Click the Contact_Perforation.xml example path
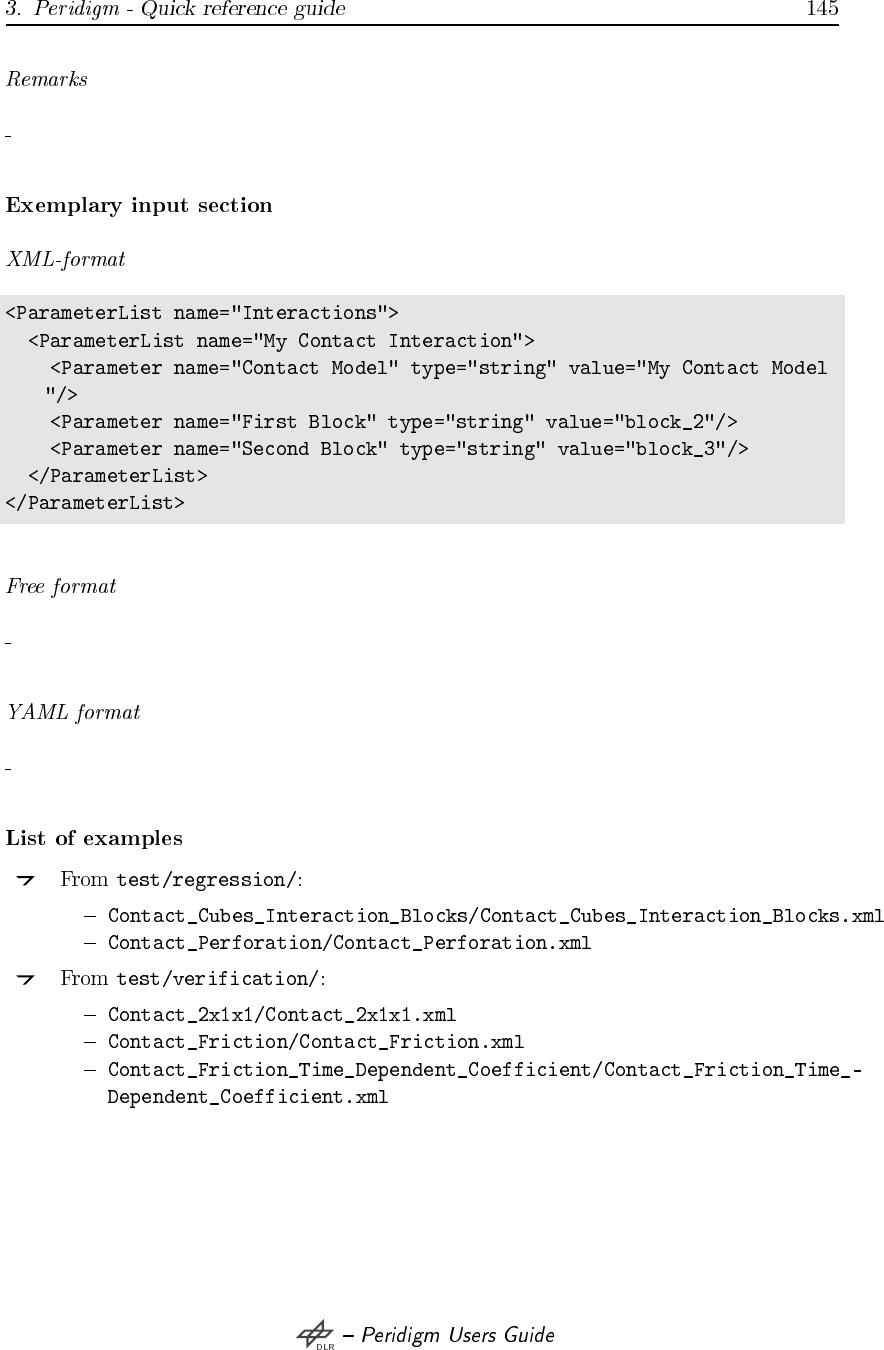Viewport: 884px width, 1350px height. [x=349, y=943]
